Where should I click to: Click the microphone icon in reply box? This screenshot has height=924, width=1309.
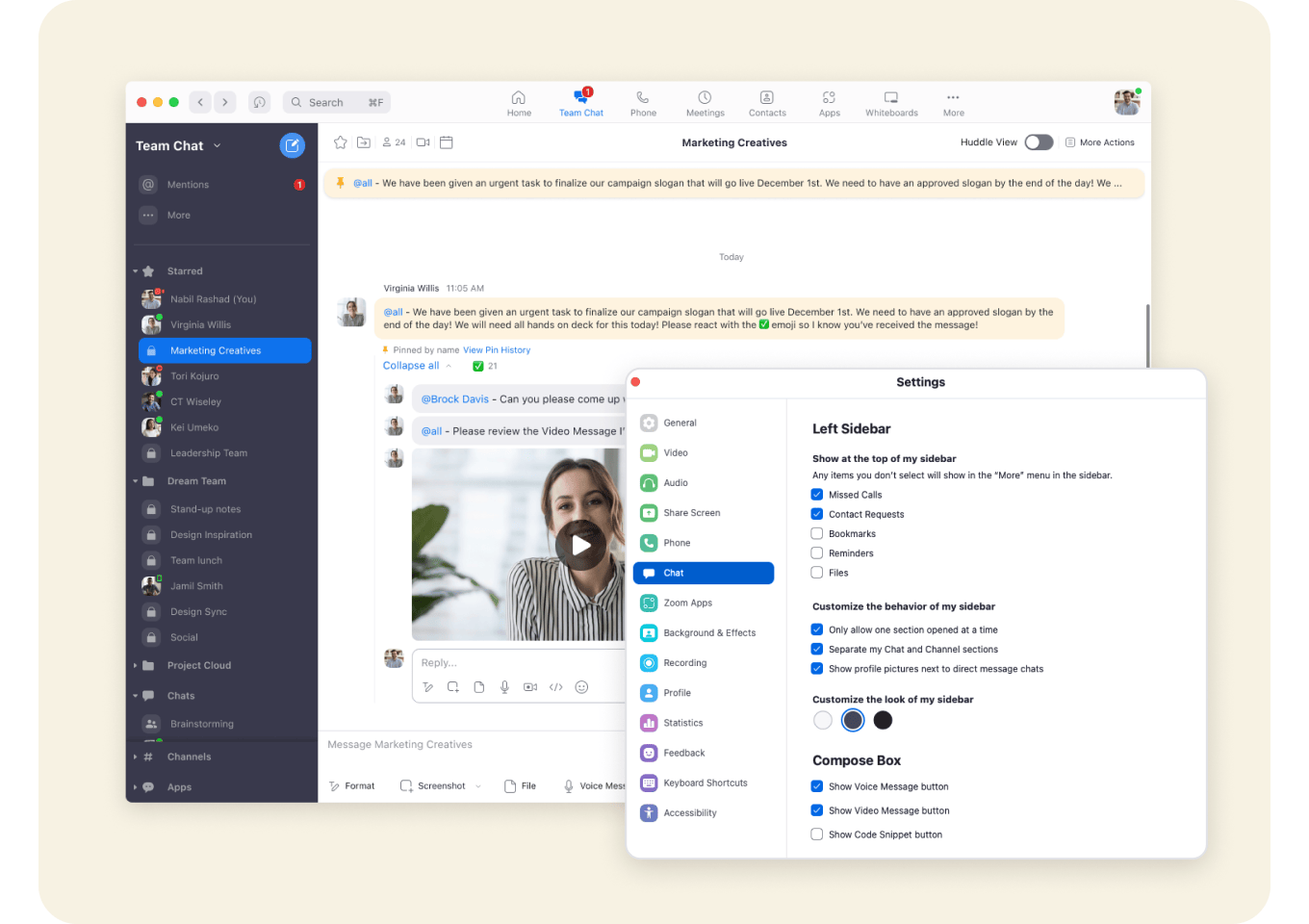click(504, 687)
